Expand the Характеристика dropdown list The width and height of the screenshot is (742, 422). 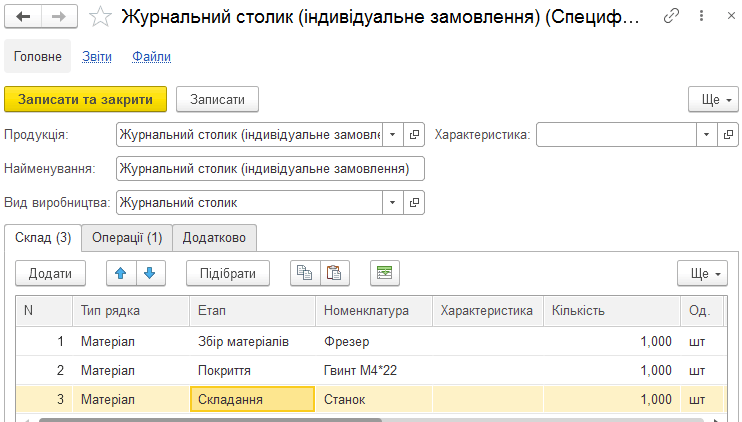[707, 135]
